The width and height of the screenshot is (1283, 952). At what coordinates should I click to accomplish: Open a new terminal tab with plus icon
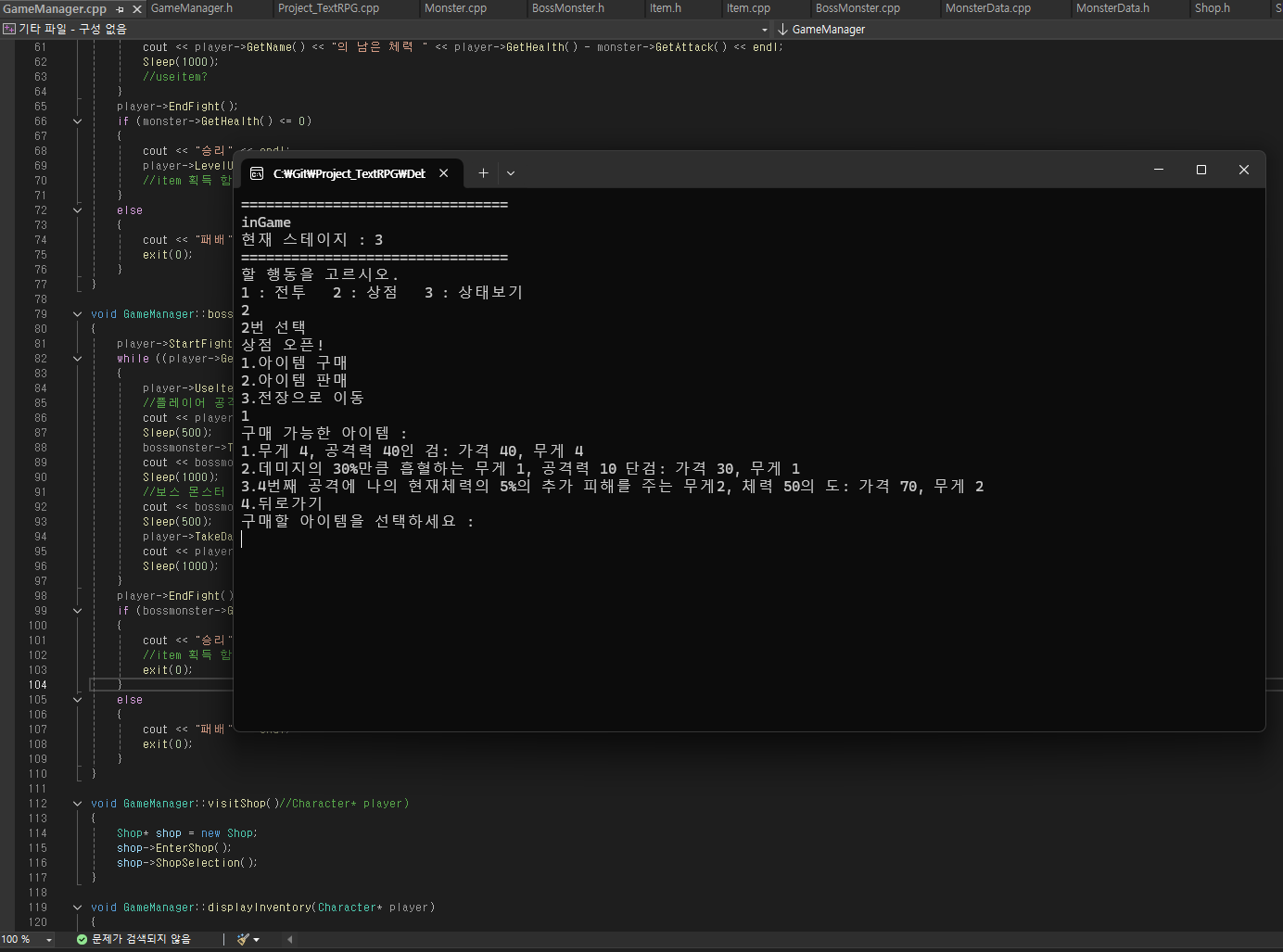pyautogui.click(x=483, y=173)
